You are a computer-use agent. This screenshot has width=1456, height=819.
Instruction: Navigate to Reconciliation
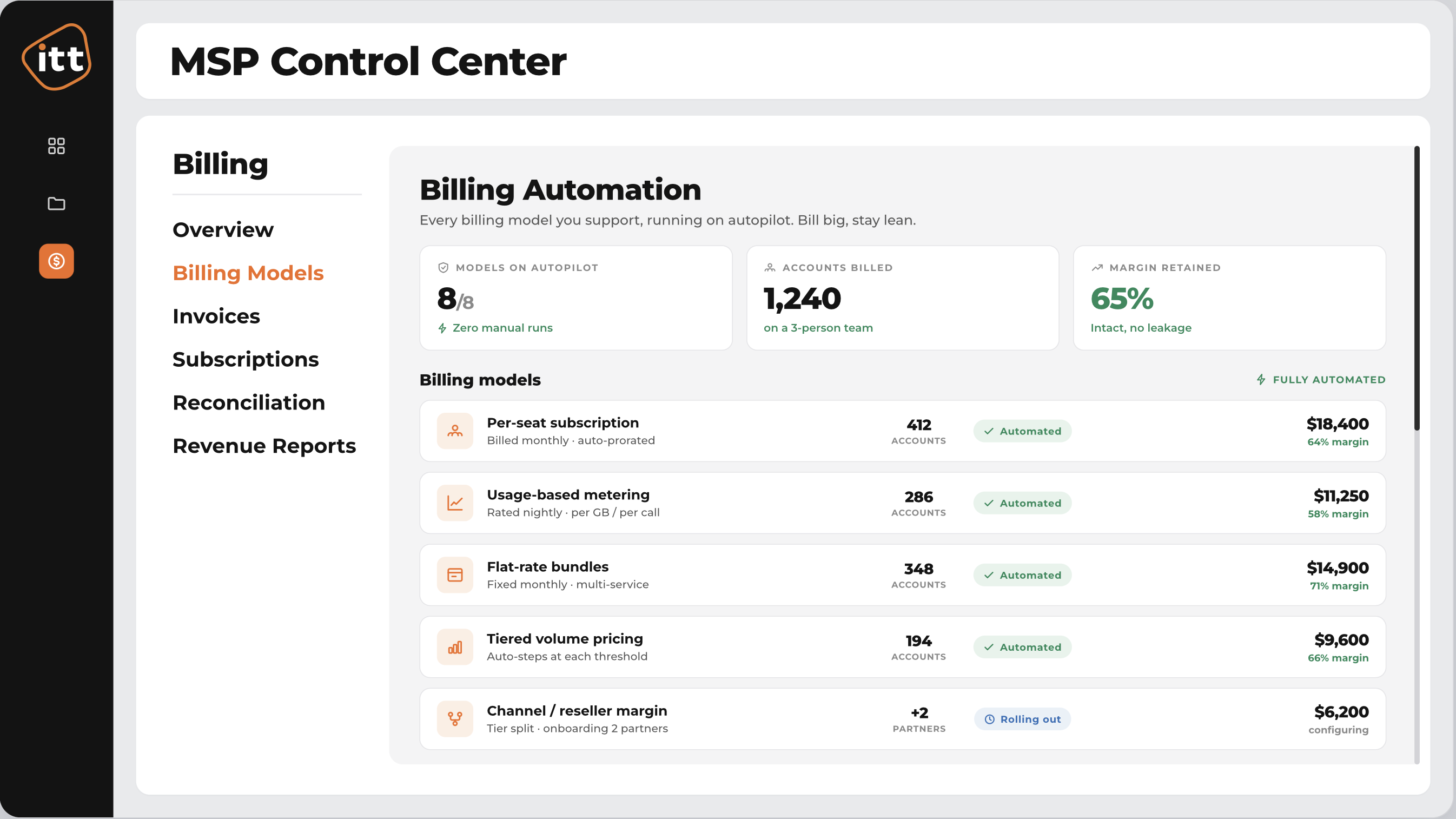(x=249, y=403)
